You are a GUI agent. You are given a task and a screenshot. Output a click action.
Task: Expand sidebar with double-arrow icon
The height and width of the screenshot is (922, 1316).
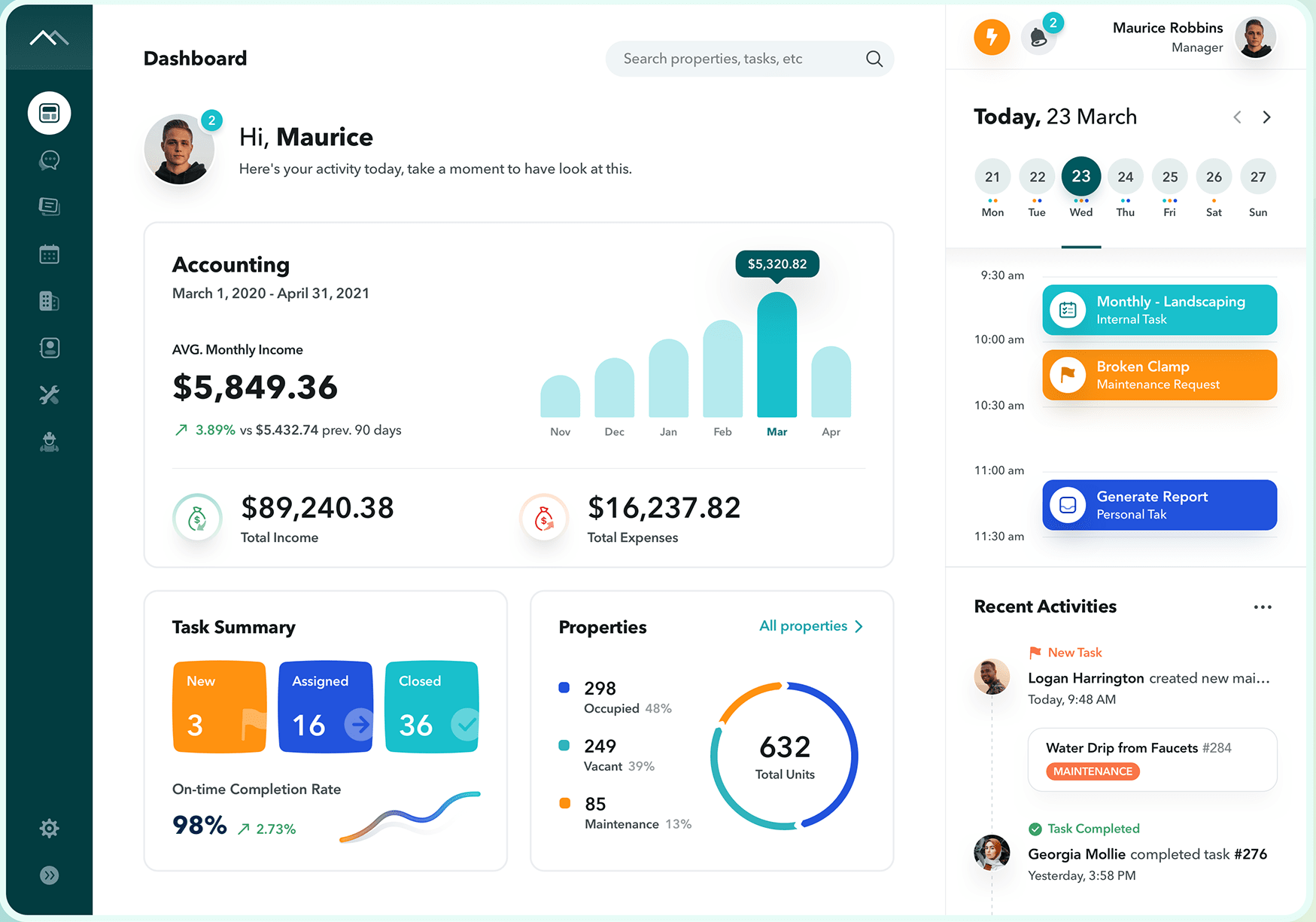pyautogui.click(x=50, y=875)
